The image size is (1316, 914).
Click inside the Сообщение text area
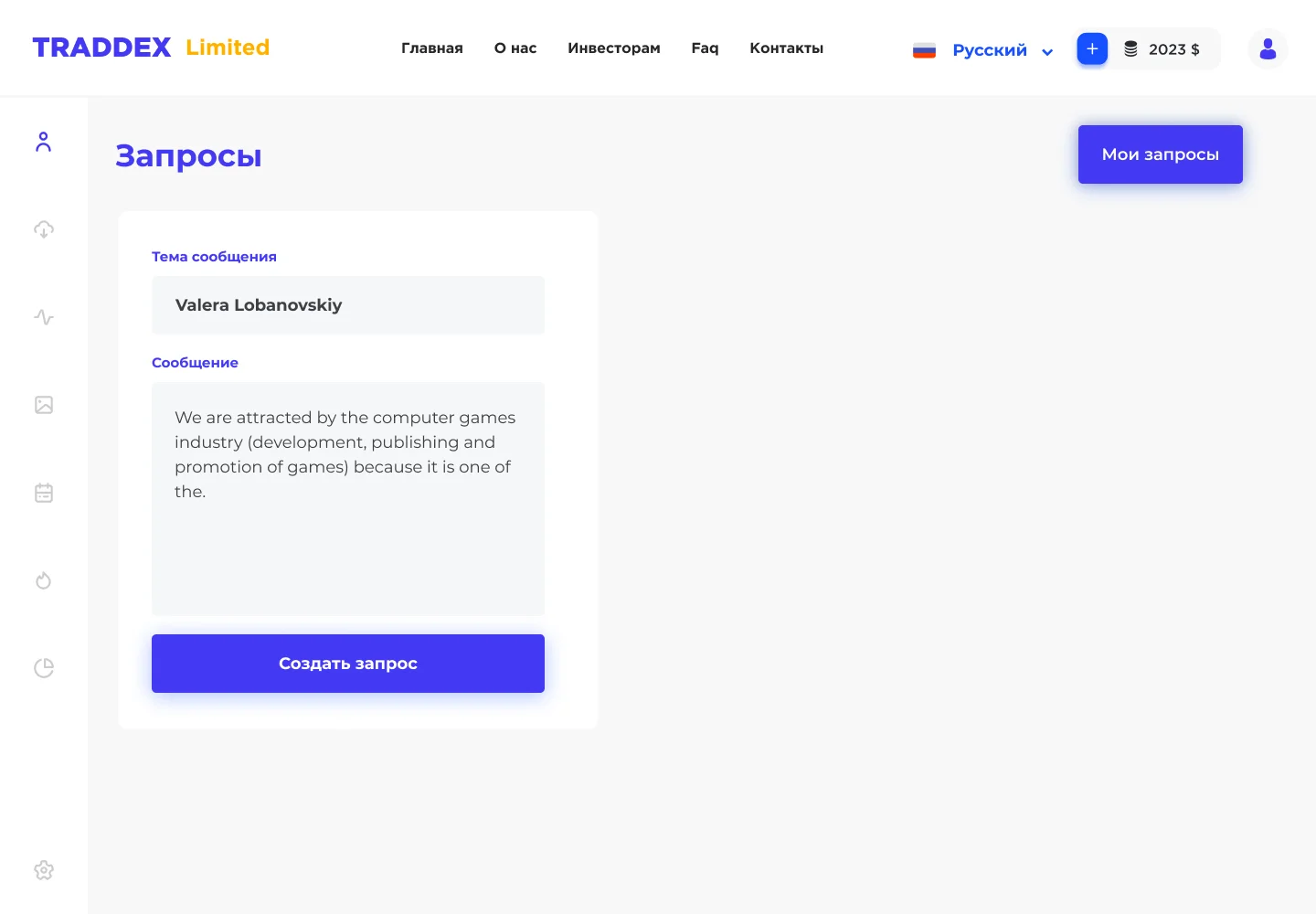348,499
